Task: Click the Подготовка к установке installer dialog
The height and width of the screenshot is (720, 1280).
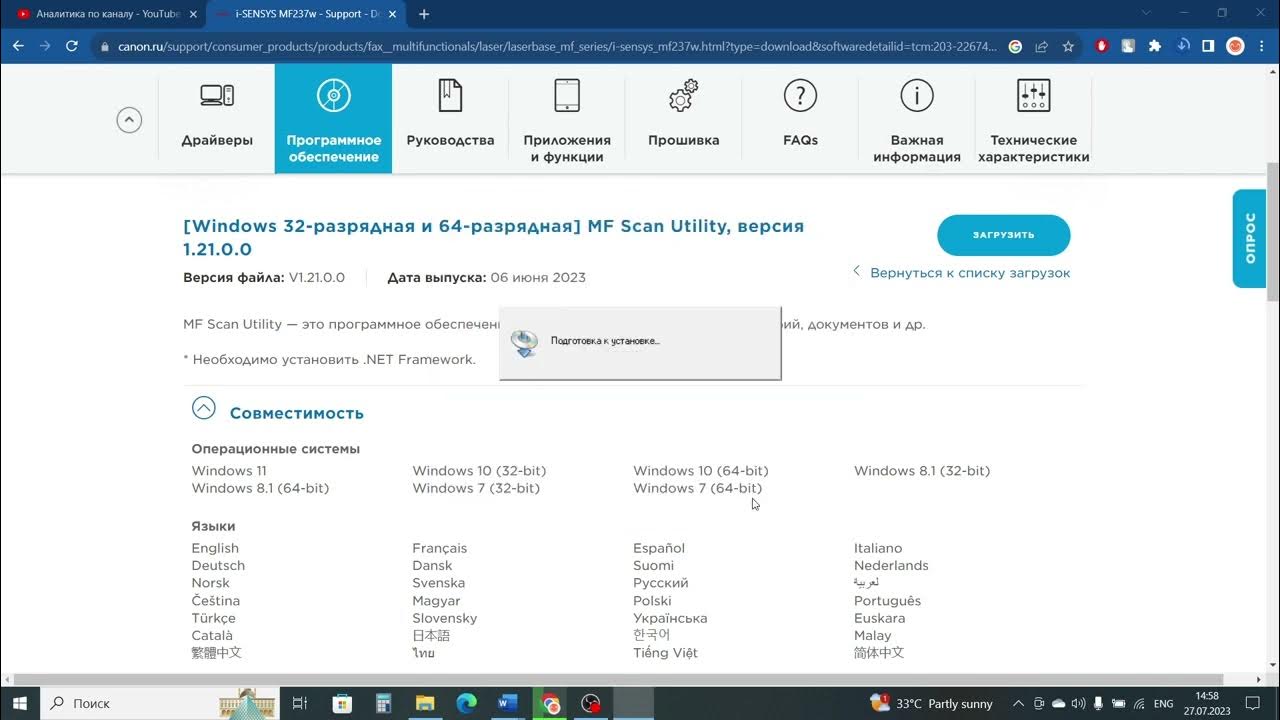Action: coord(640,343)
